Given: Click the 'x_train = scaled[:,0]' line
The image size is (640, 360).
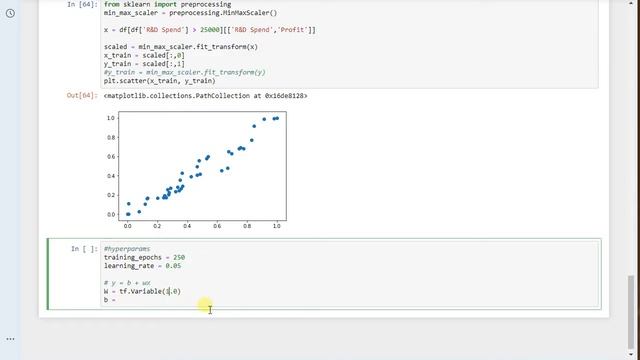Looking at the screenshot, I should pyautogui.click(x=144, y=55).
